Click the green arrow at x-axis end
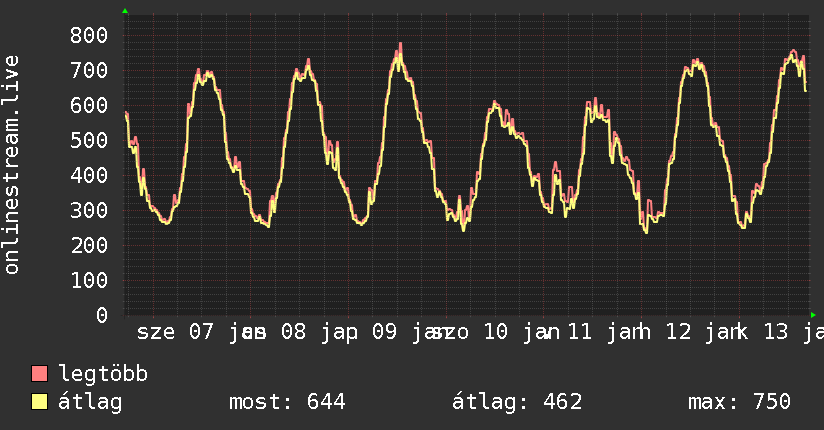 (x=813, y=315)
